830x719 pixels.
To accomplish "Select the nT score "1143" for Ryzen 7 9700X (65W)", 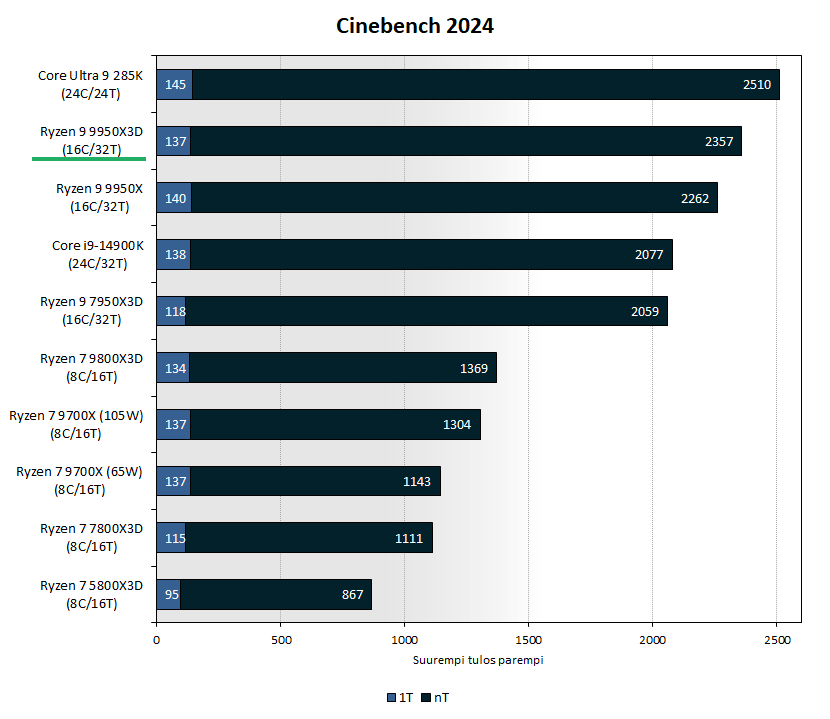I will point(417,481).
